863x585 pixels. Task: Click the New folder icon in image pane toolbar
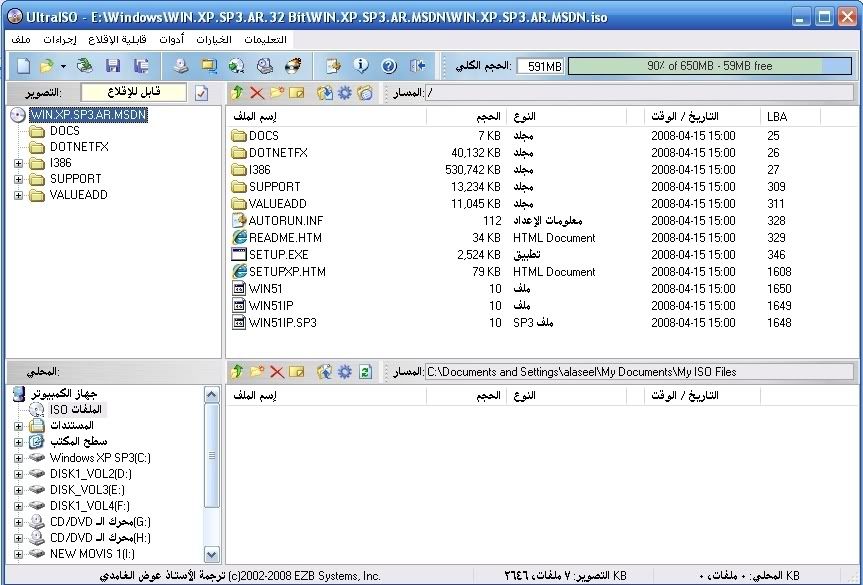(x=277, y=92)
